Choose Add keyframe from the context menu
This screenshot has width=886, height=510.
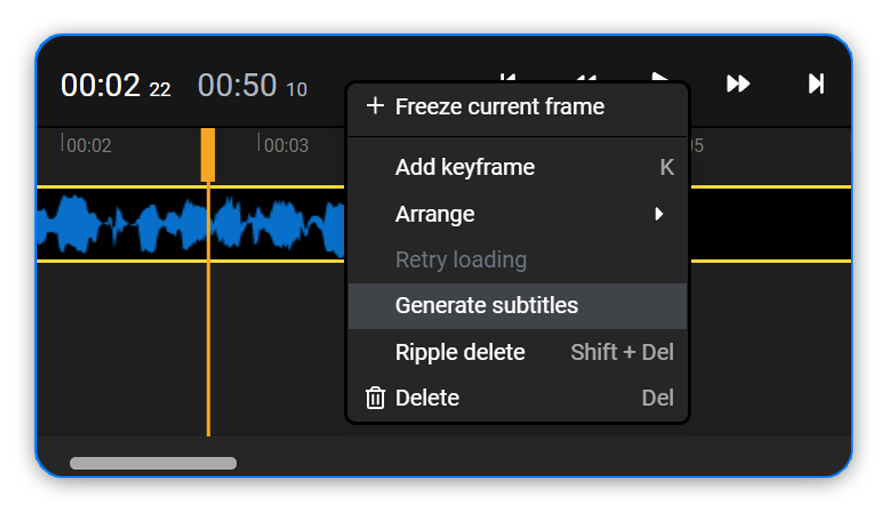tap(465, 167)
